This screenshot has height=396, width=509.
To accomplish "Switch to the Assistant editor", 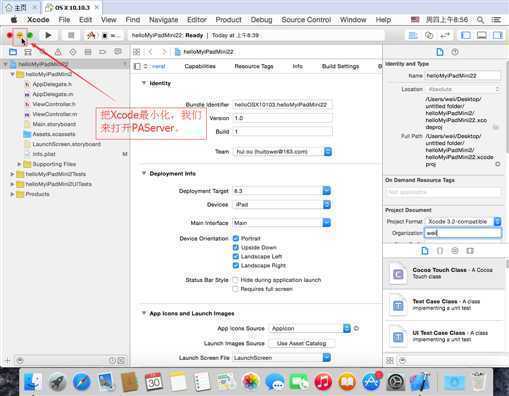I will click(x=429, y=35).
